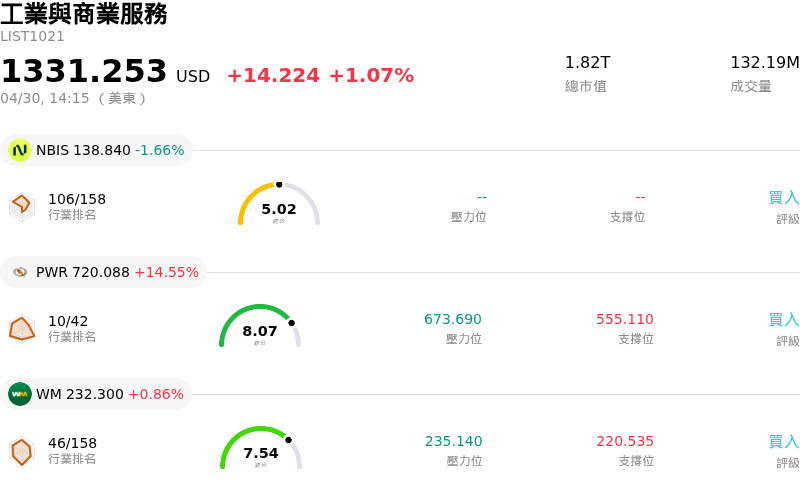Open NBIS industry rank radar icon

21,205
